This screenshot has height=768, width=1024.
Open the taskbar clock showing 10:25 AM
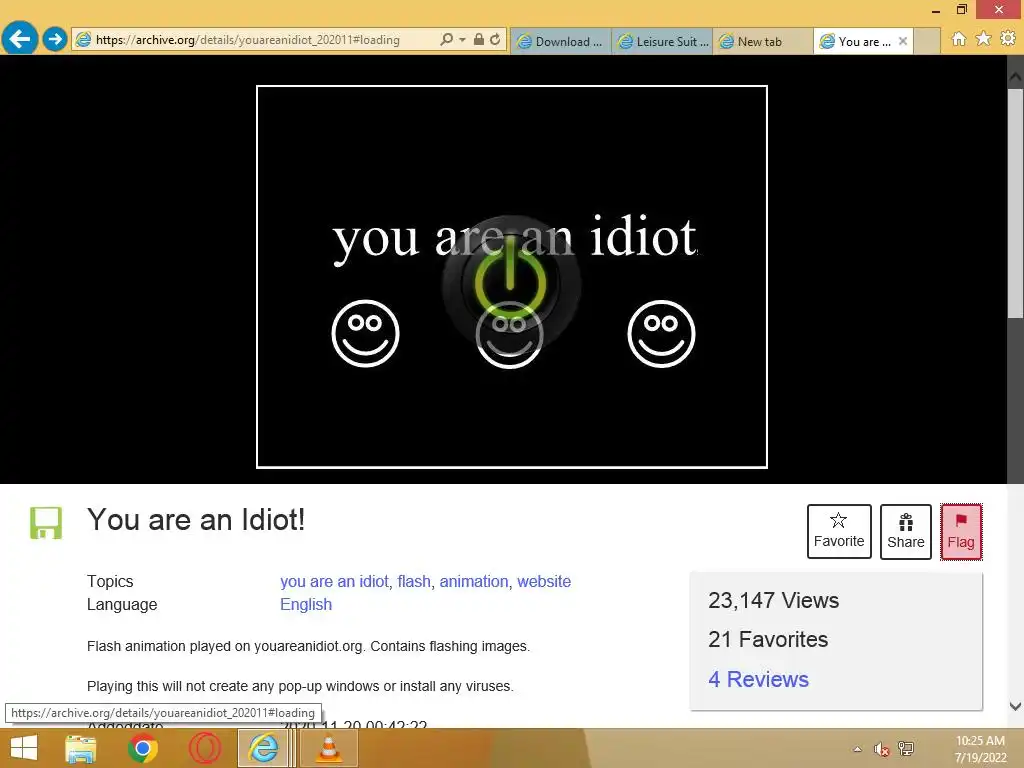(980, 749)
